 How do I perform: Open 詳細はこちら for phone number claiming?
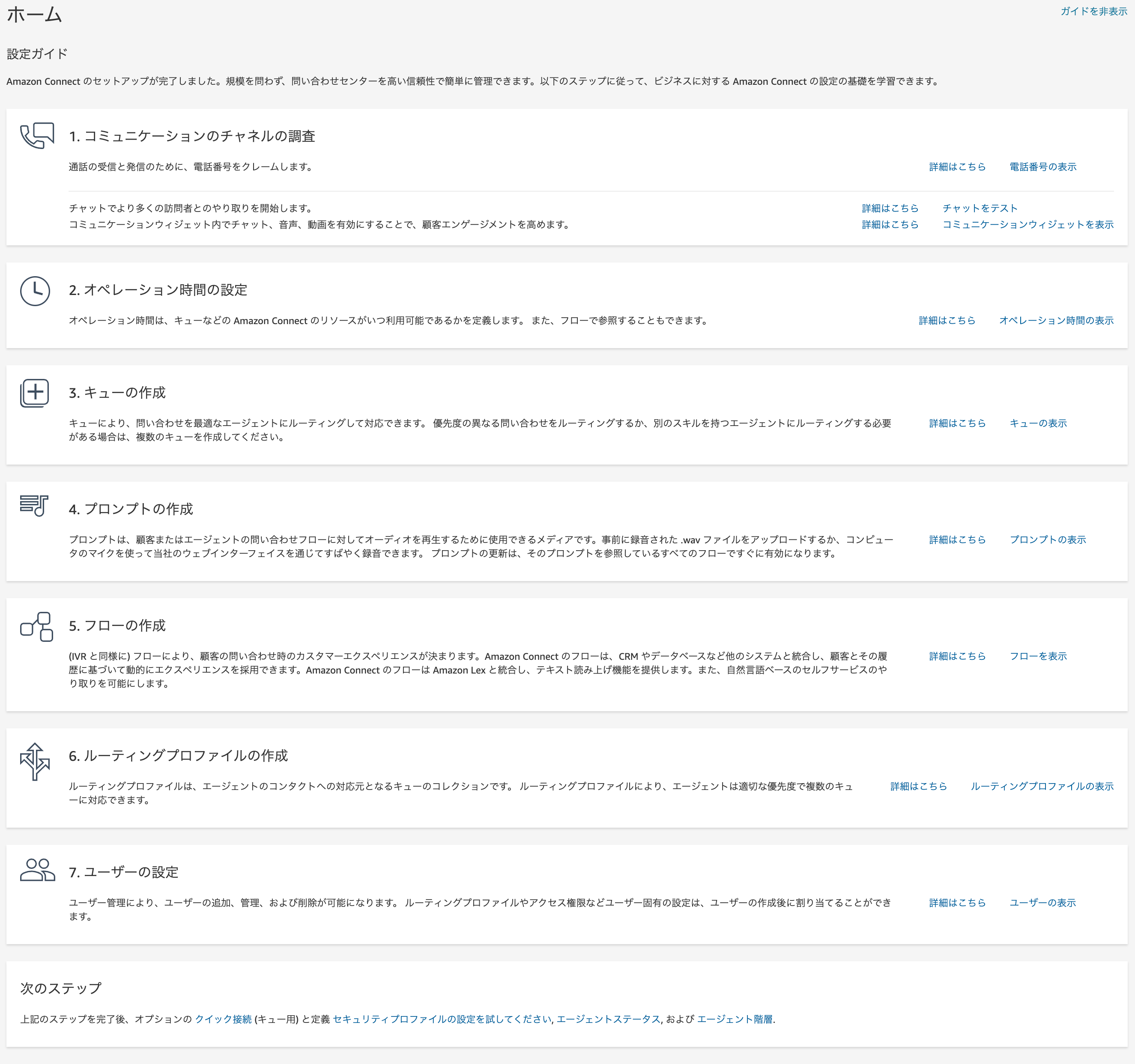click(957, 167)
